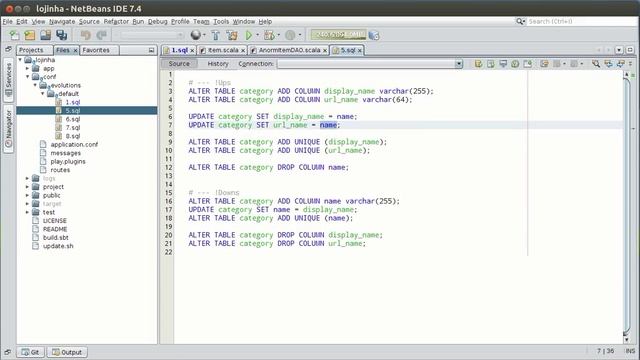
Task: Click the Keep Prior Tabs icon in editor toolbar
Action: point(527,64)
